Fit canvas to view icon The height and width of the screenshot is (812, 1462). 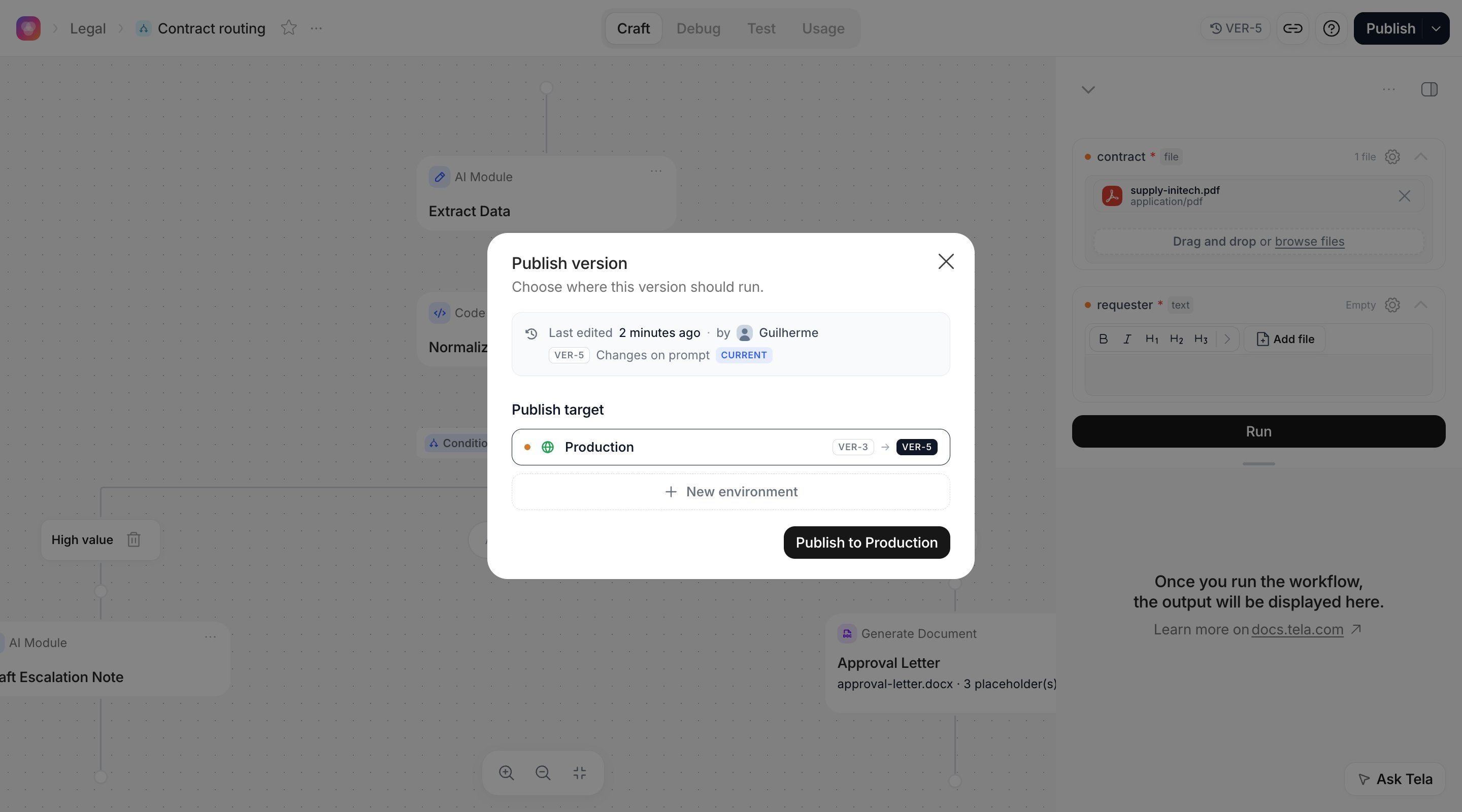coord(579,773)
